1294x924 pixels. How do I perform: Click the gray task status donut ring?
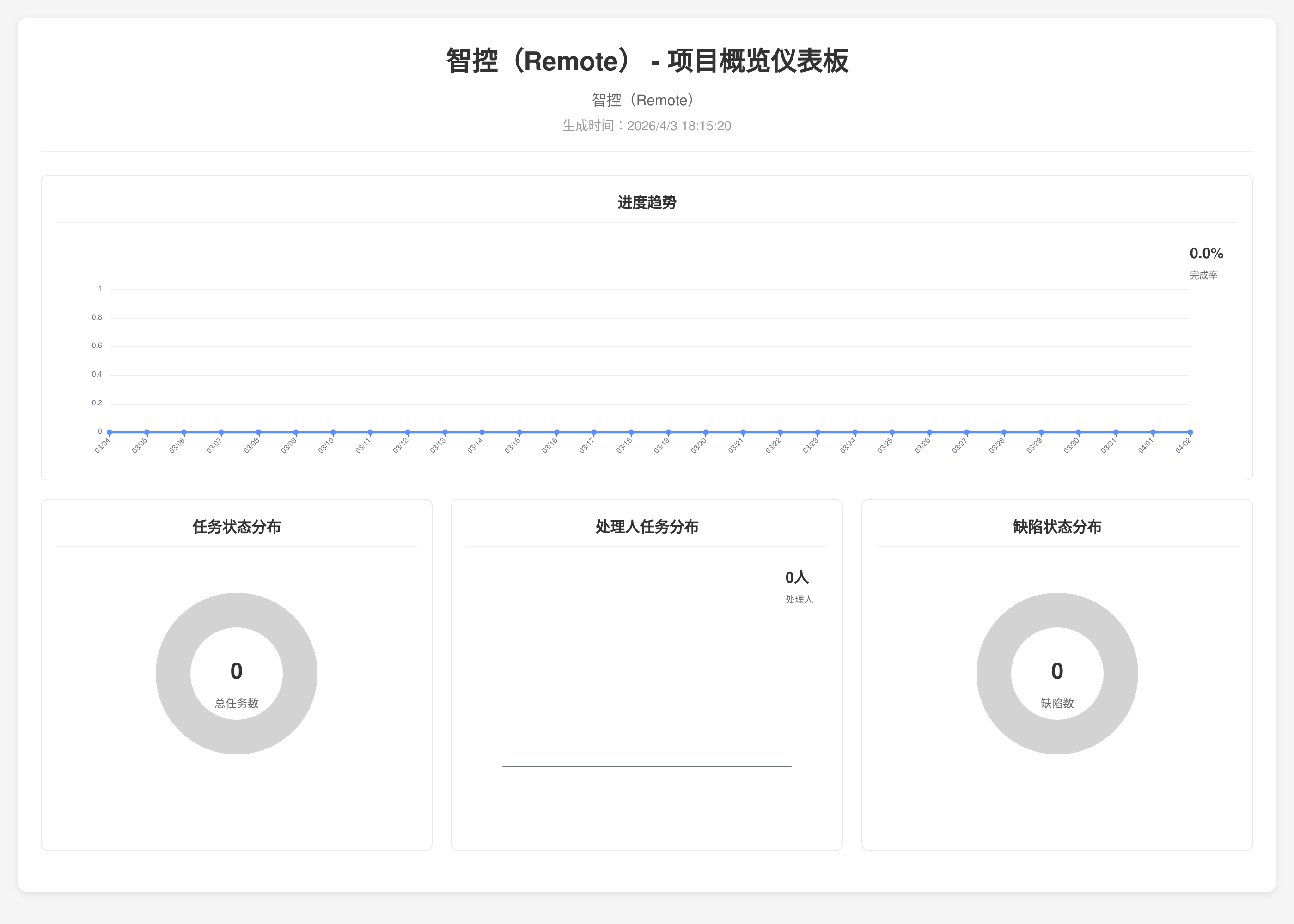174,674
